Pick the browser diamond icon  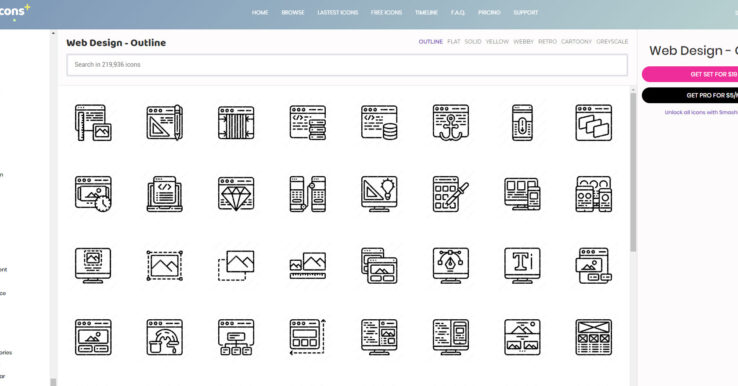pos(236,194)
